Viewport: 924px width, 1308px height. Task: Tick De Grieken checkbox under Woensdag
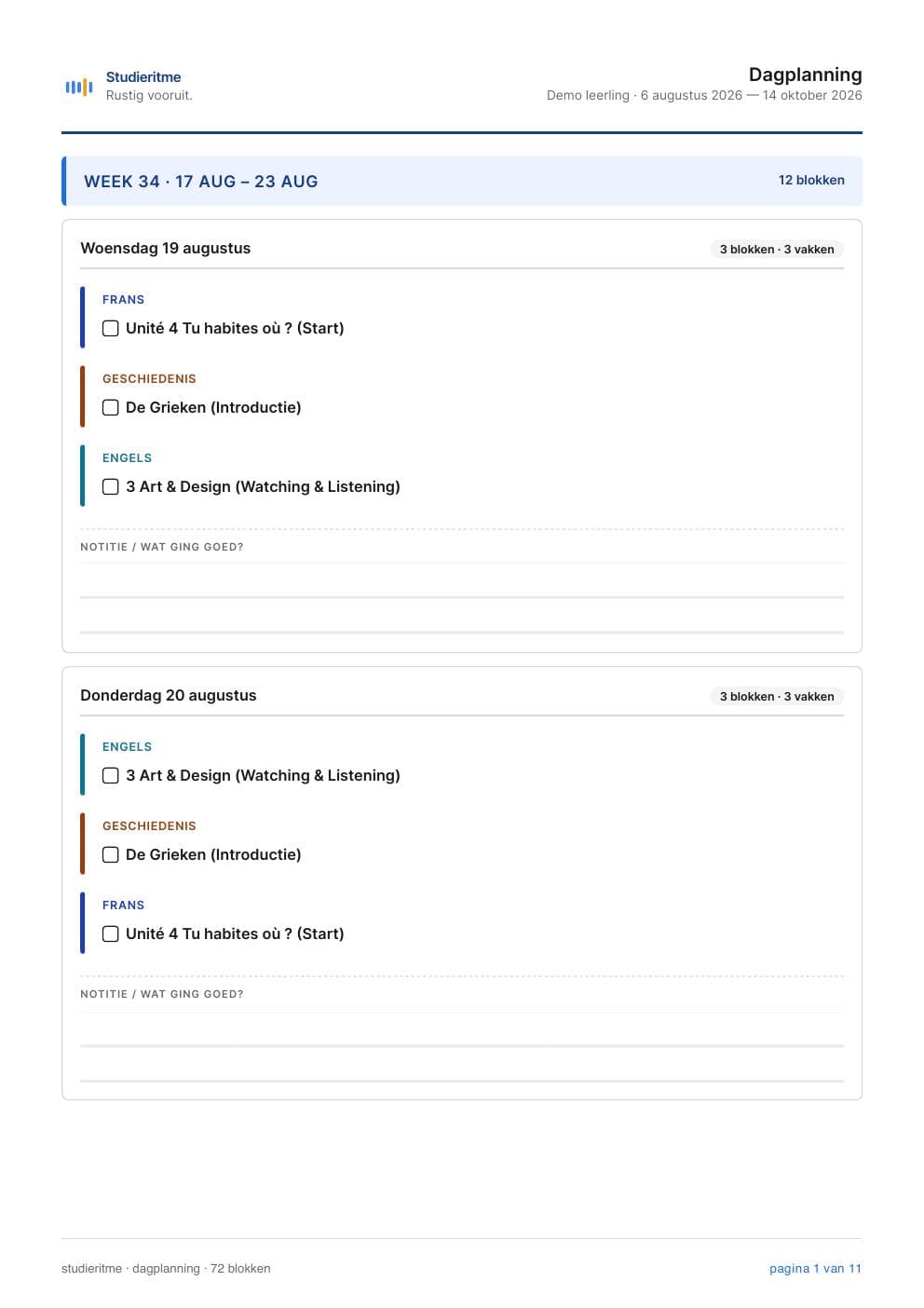110,408
